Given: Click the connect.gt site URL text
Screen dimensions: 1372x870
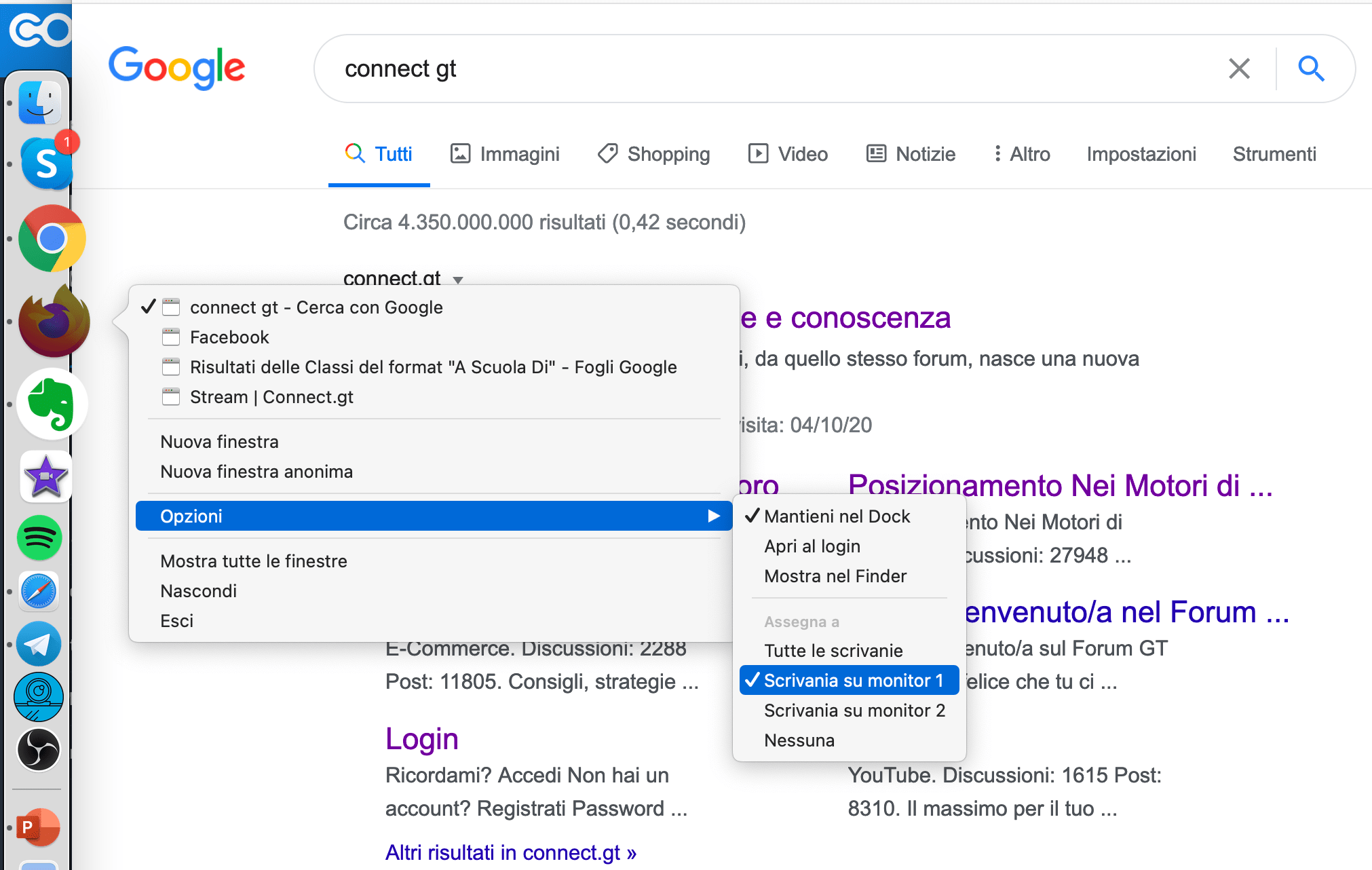Looking at the screenshot, I should (392, 278).
